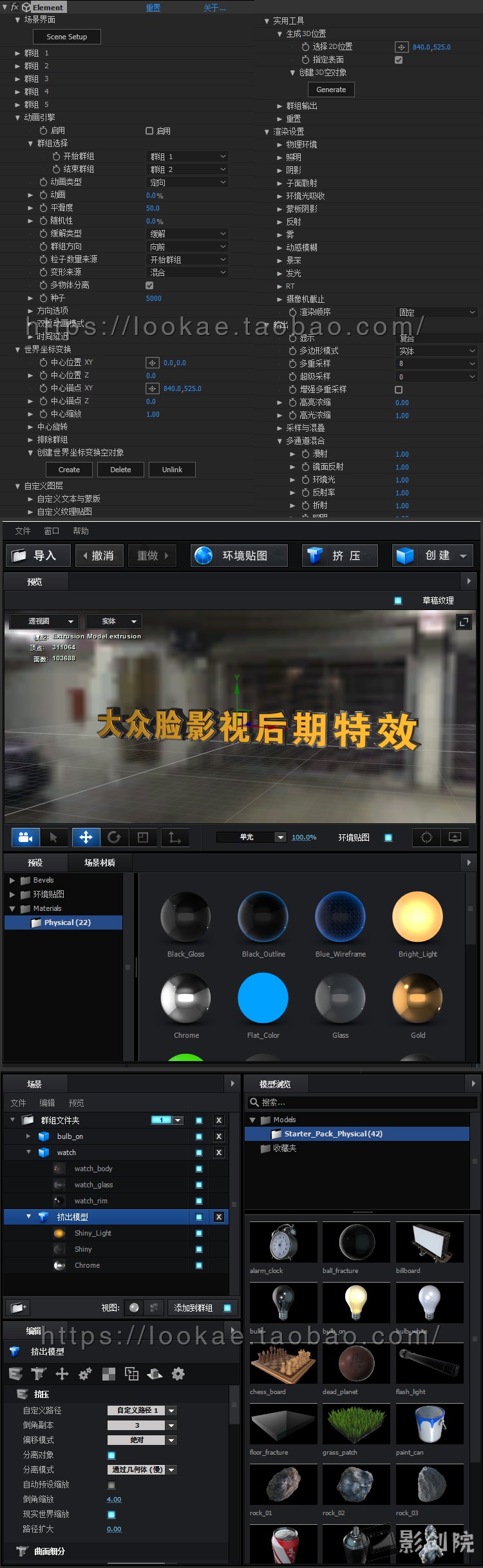Activate the scale box tool below preview

tap(143, 837)
